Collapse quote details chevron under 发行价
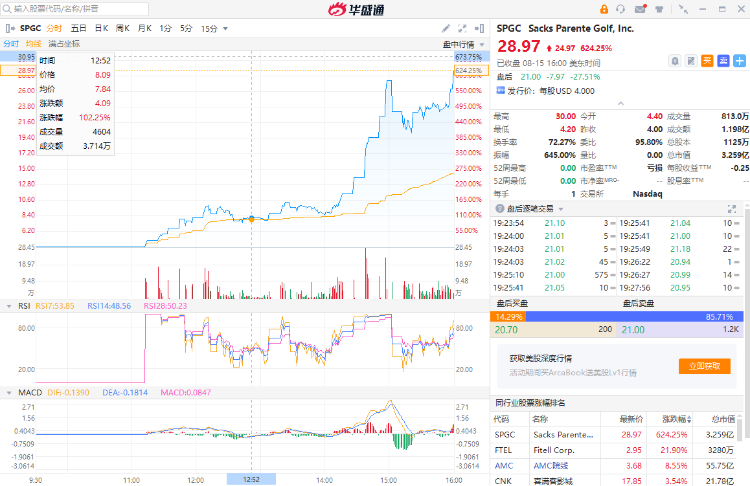This screenshot has width=750, height=486. [x=620, y=103]
